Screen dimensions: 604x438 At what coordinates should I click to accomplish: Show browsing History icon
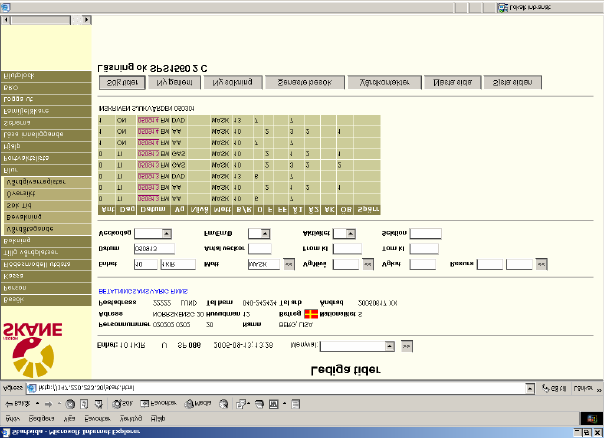point(223,404)
